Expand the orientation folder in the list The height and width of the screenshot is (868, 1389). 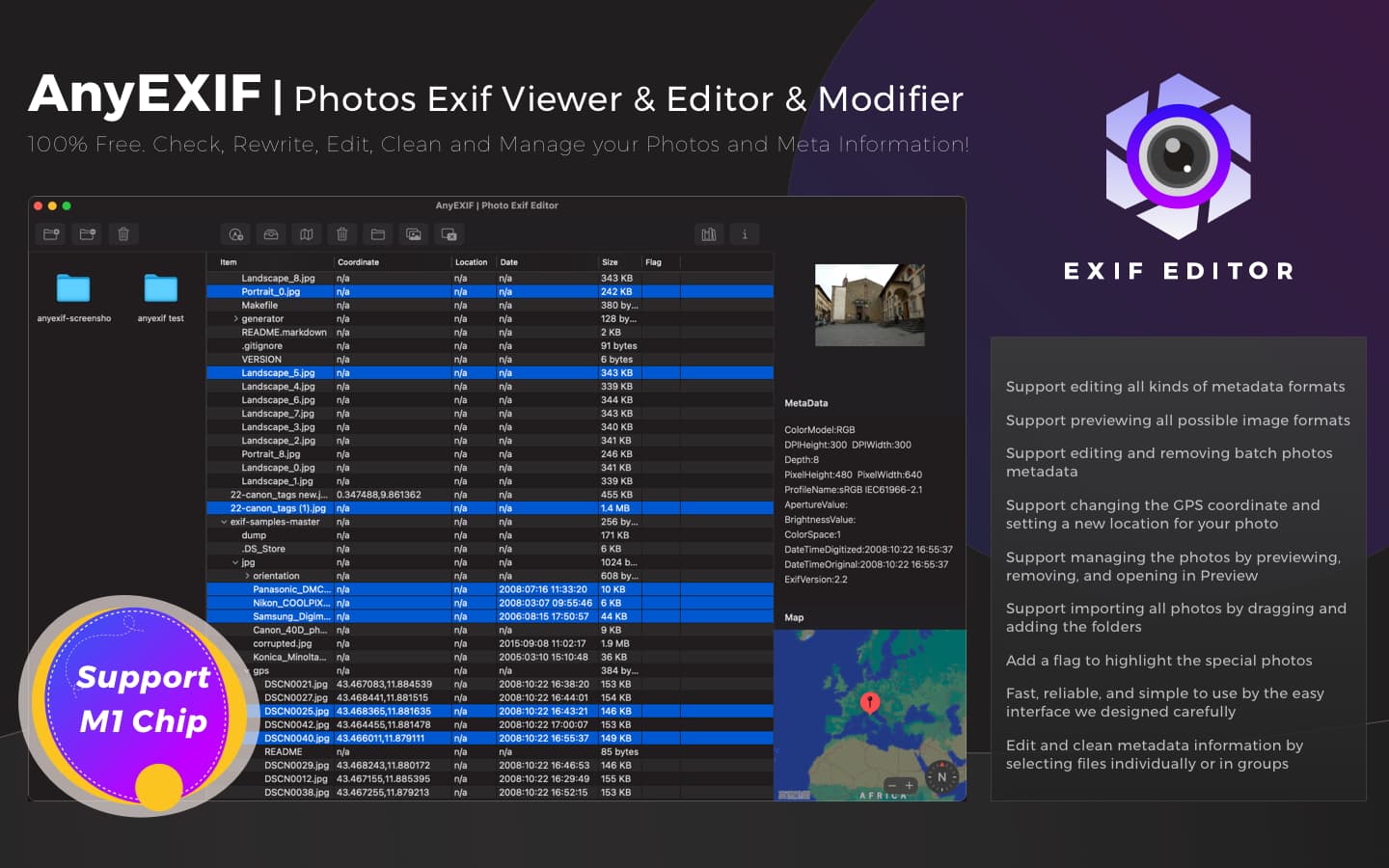click(x=247, y=576)
